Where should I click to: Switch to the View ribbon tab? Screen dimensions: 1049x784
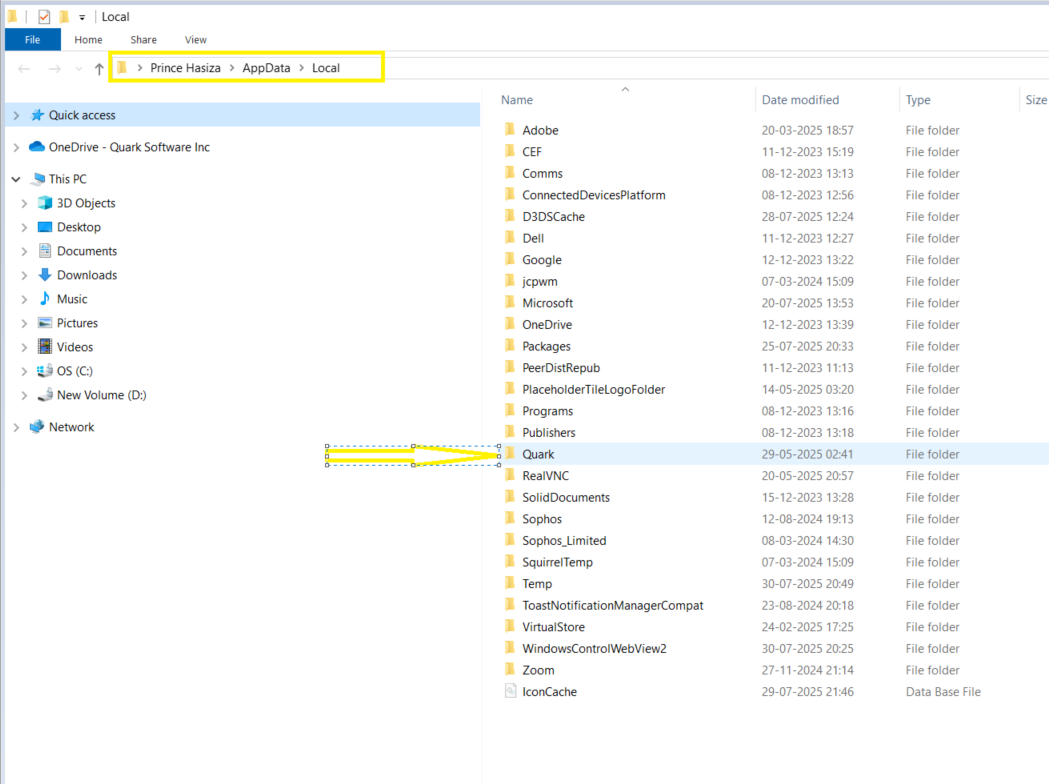(x=195, y=39)
